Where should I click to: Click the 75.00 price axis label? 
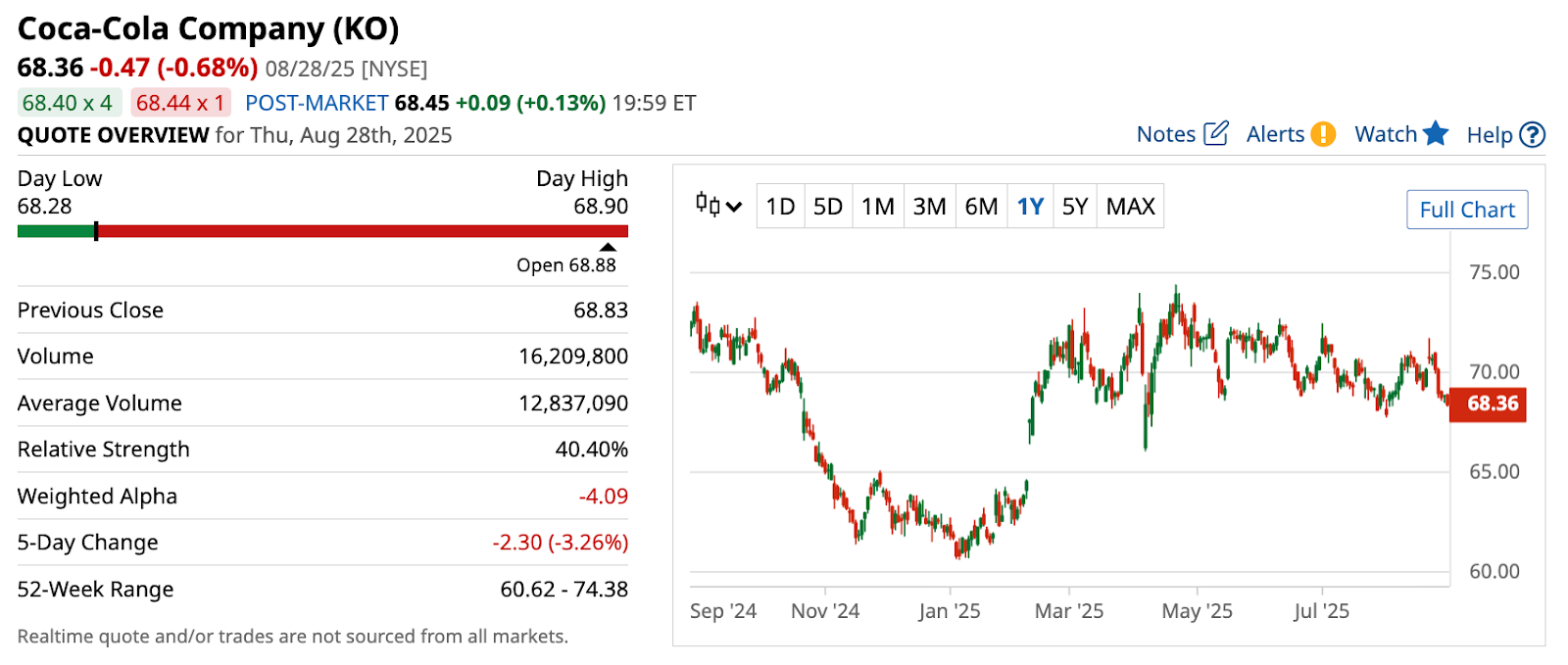tap(1494, 272)
